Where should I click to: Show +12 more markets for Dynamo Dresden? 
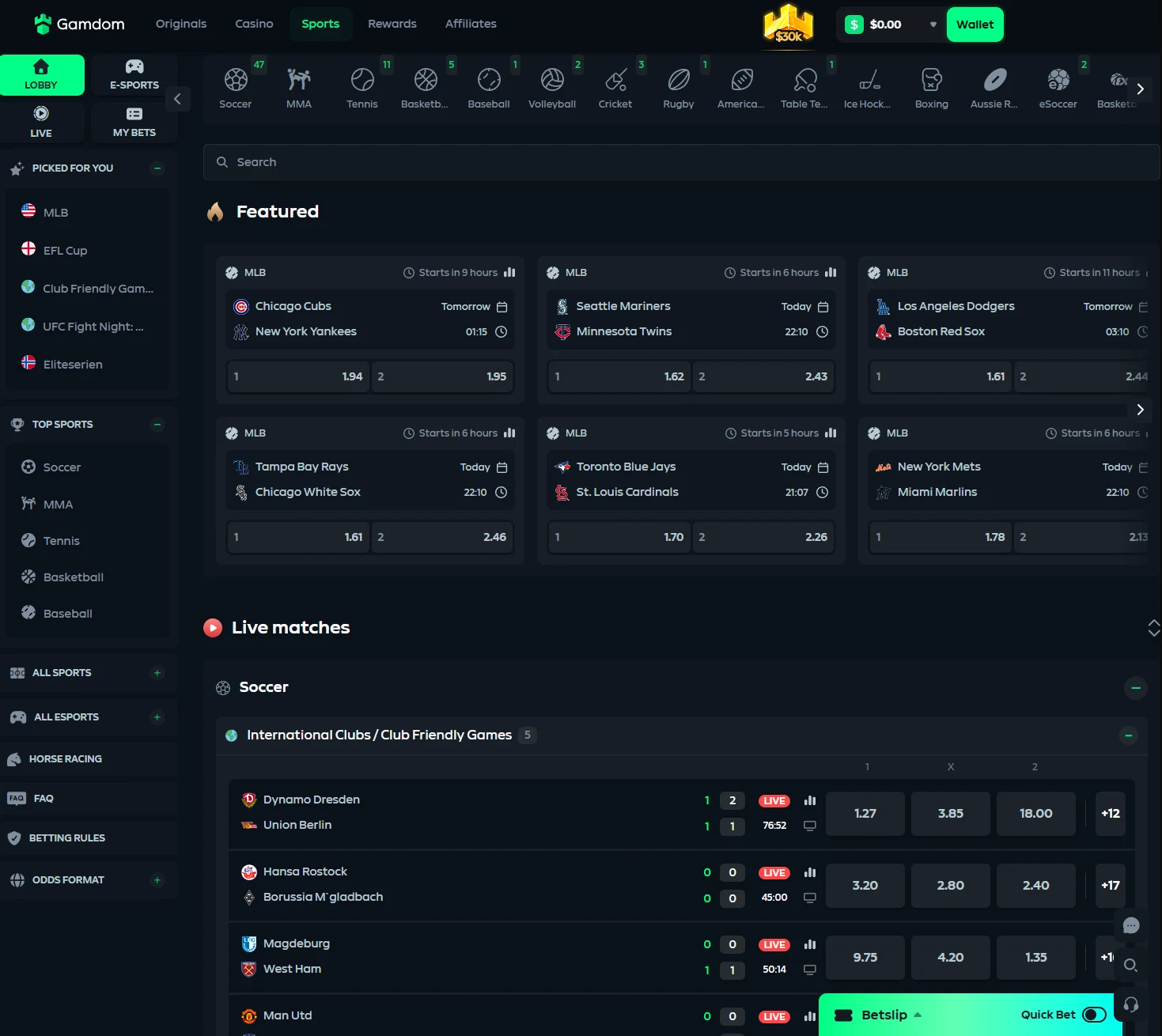point(1110,814)
